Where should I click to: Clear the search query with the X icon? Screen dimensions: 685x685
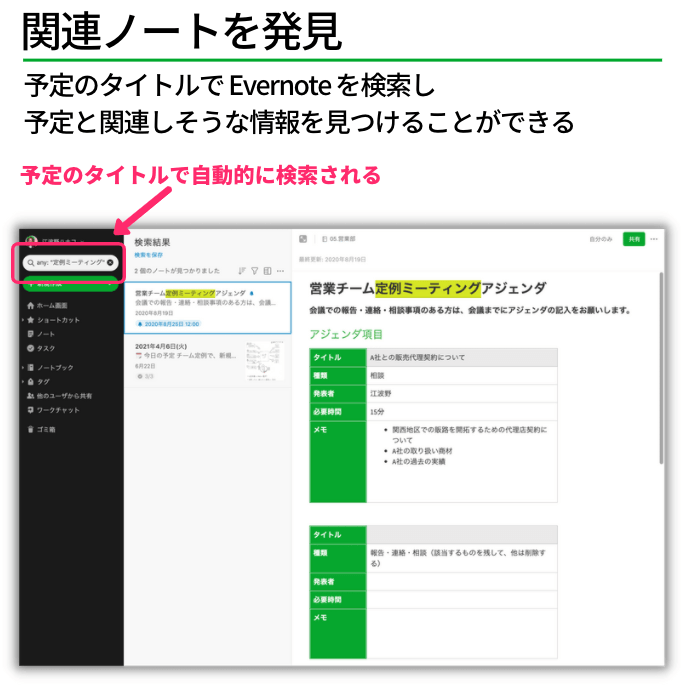pyautogui.click(x=110, y=263)
